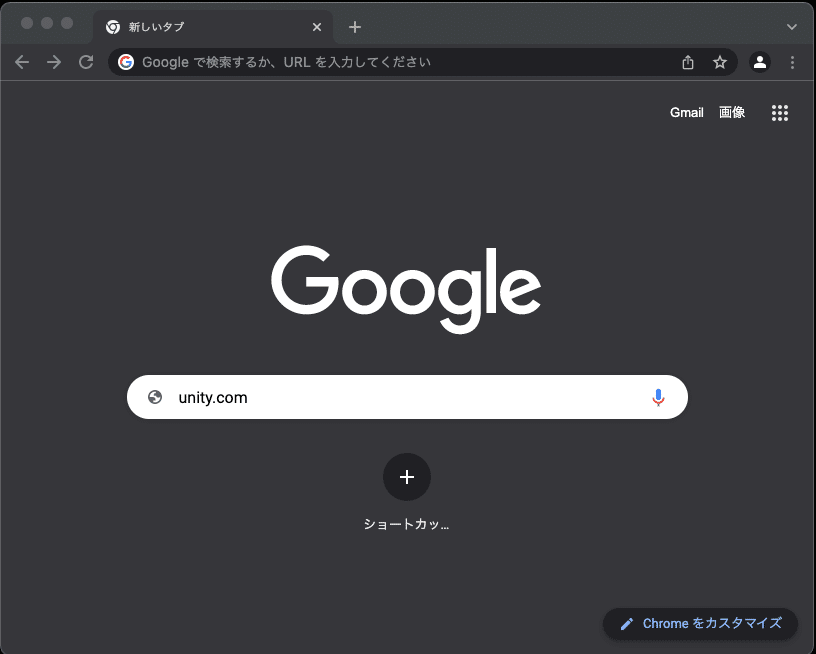This screenshot has height=654, width=816.
Task: Open the Gmail link
Action: [x=686, y=112]
